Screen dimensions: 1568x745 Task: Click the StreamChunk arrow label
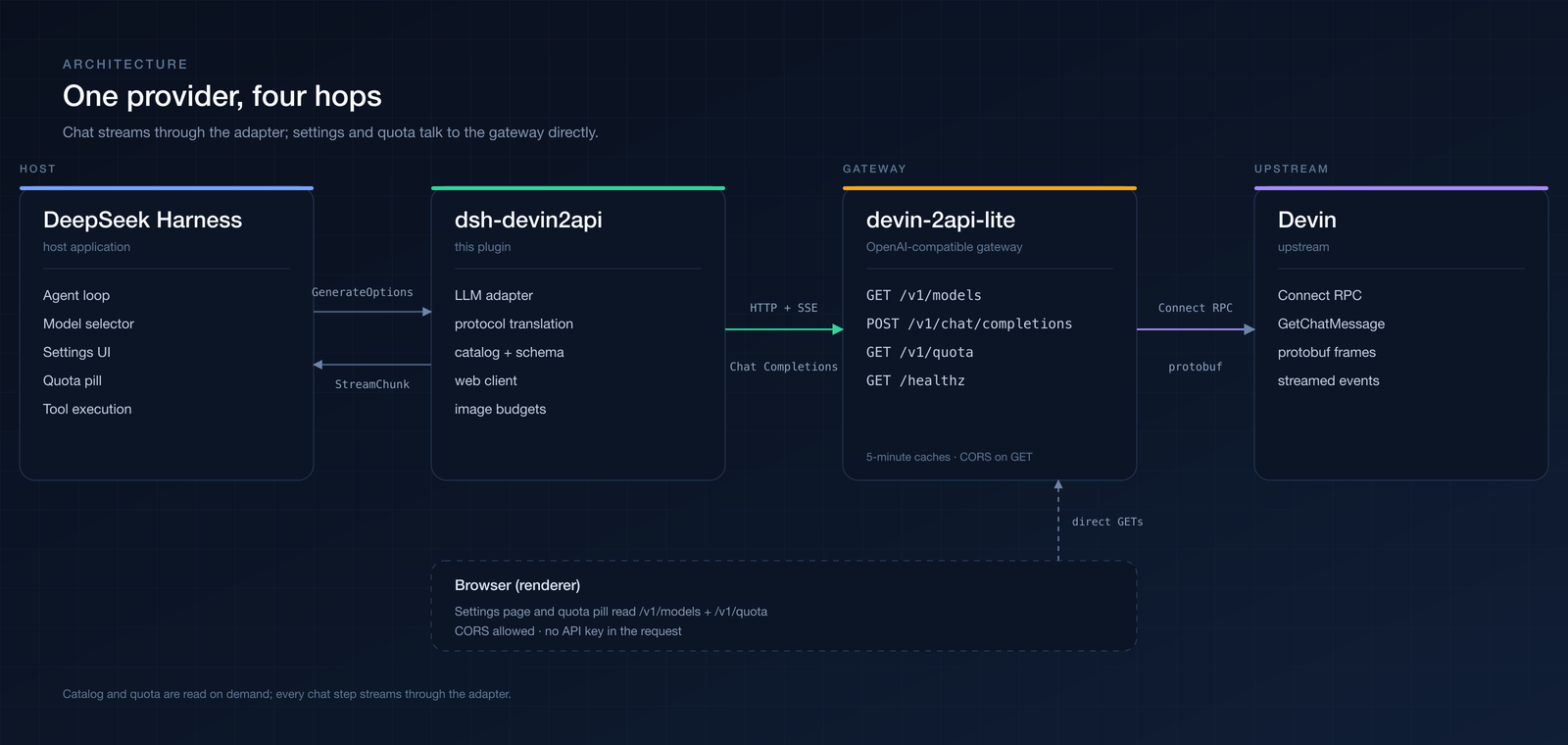point(372,384)
